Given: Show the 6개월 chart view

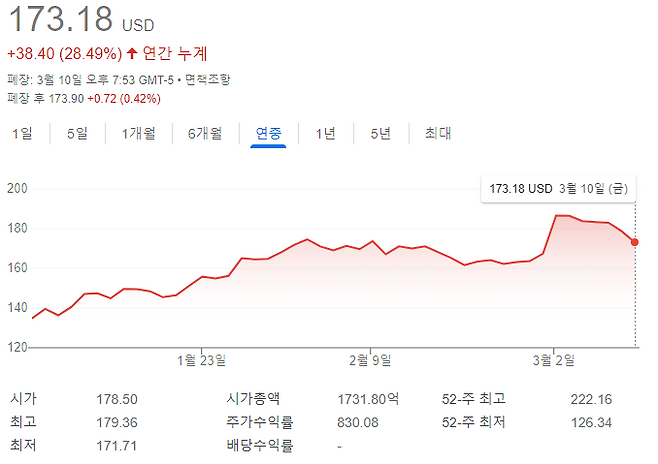Looking at the screenshot, I should pos(204,133).
